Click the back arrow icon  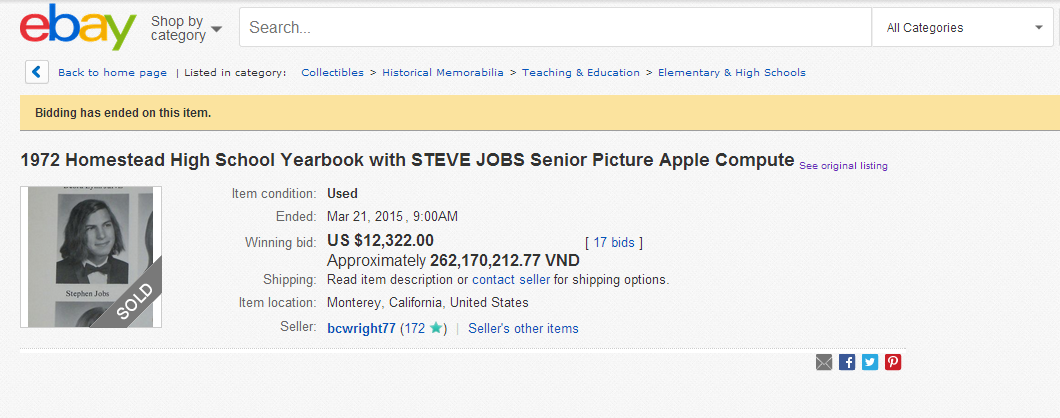(36, 72)
